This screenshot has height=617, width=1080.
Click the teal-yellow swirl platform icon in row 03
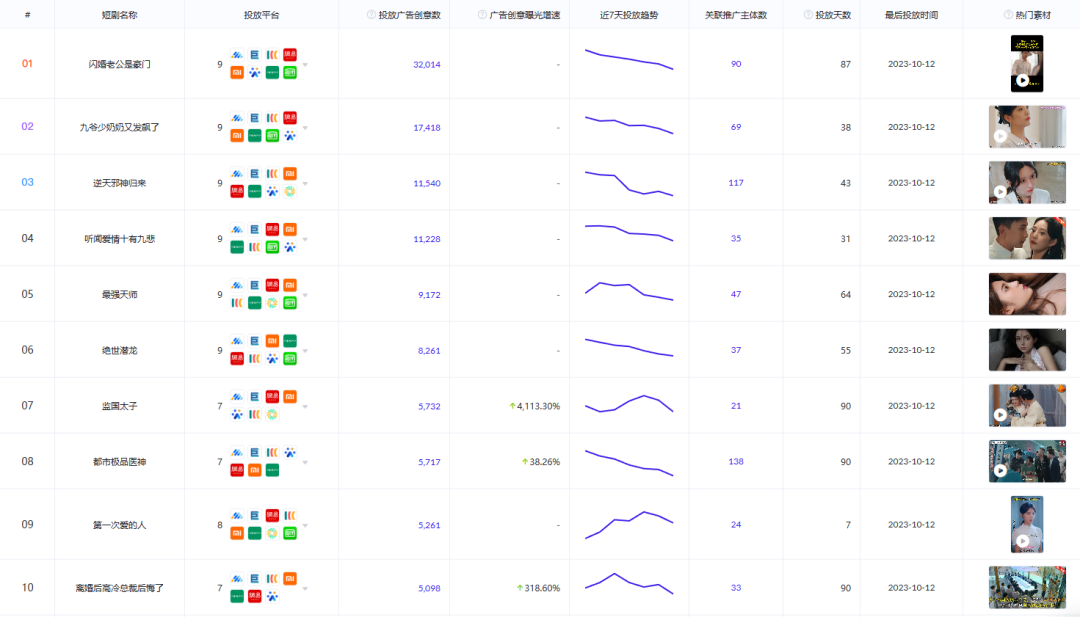pos(290,191)
